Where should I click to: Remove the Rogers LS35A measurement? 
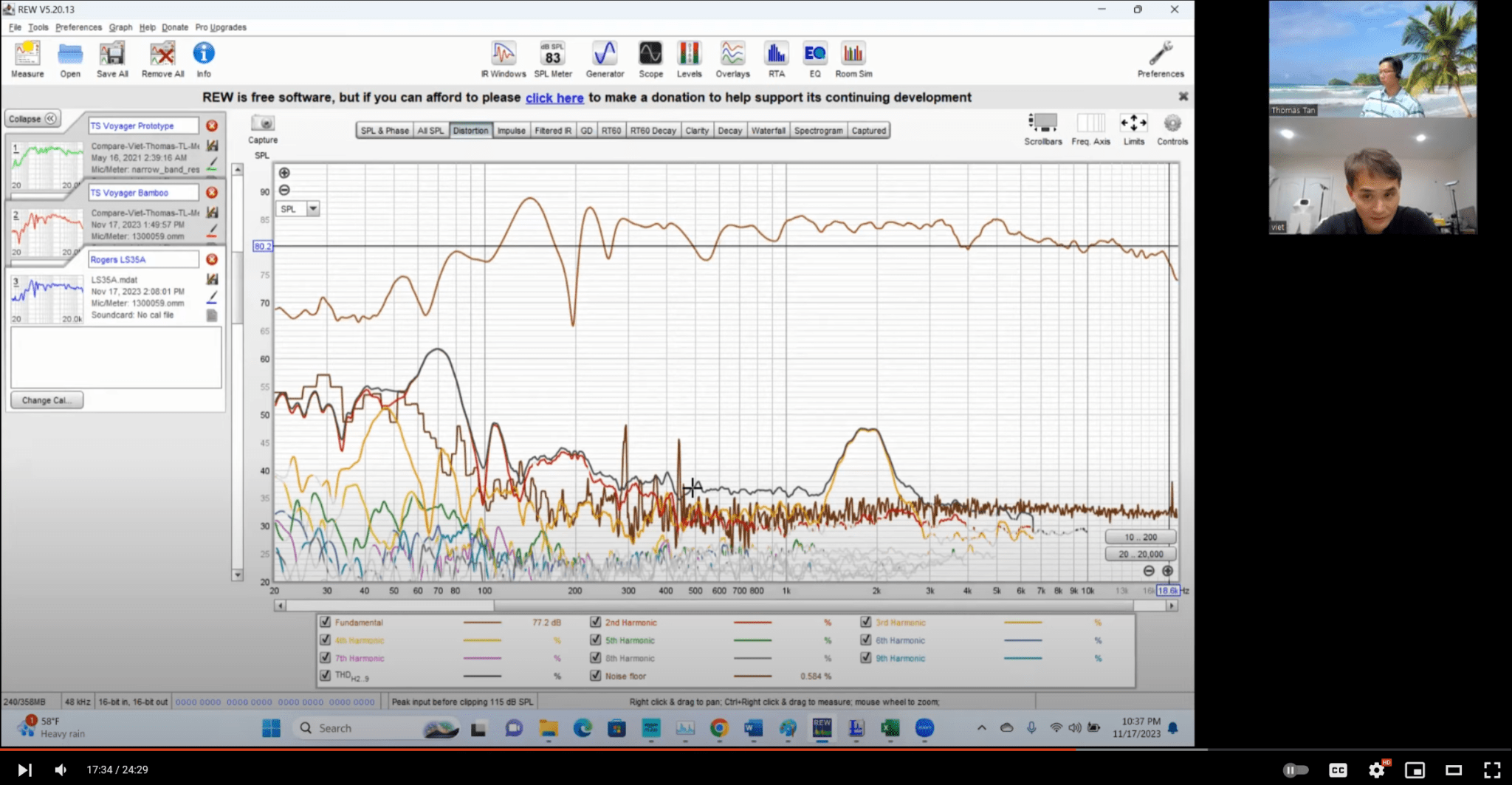point(212,259)
